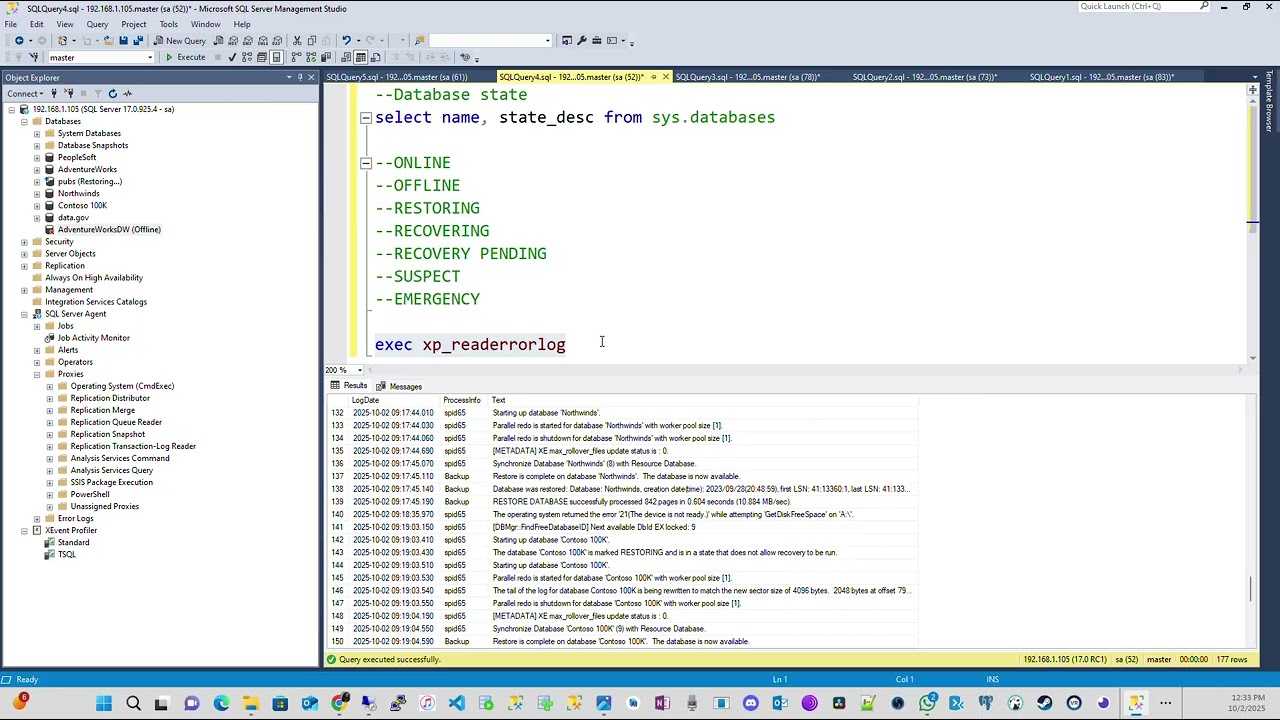Click Object Explorer activity monitor icon
Image resolution: width=1280 pixels, height=720 pixels.
point(127,93)
